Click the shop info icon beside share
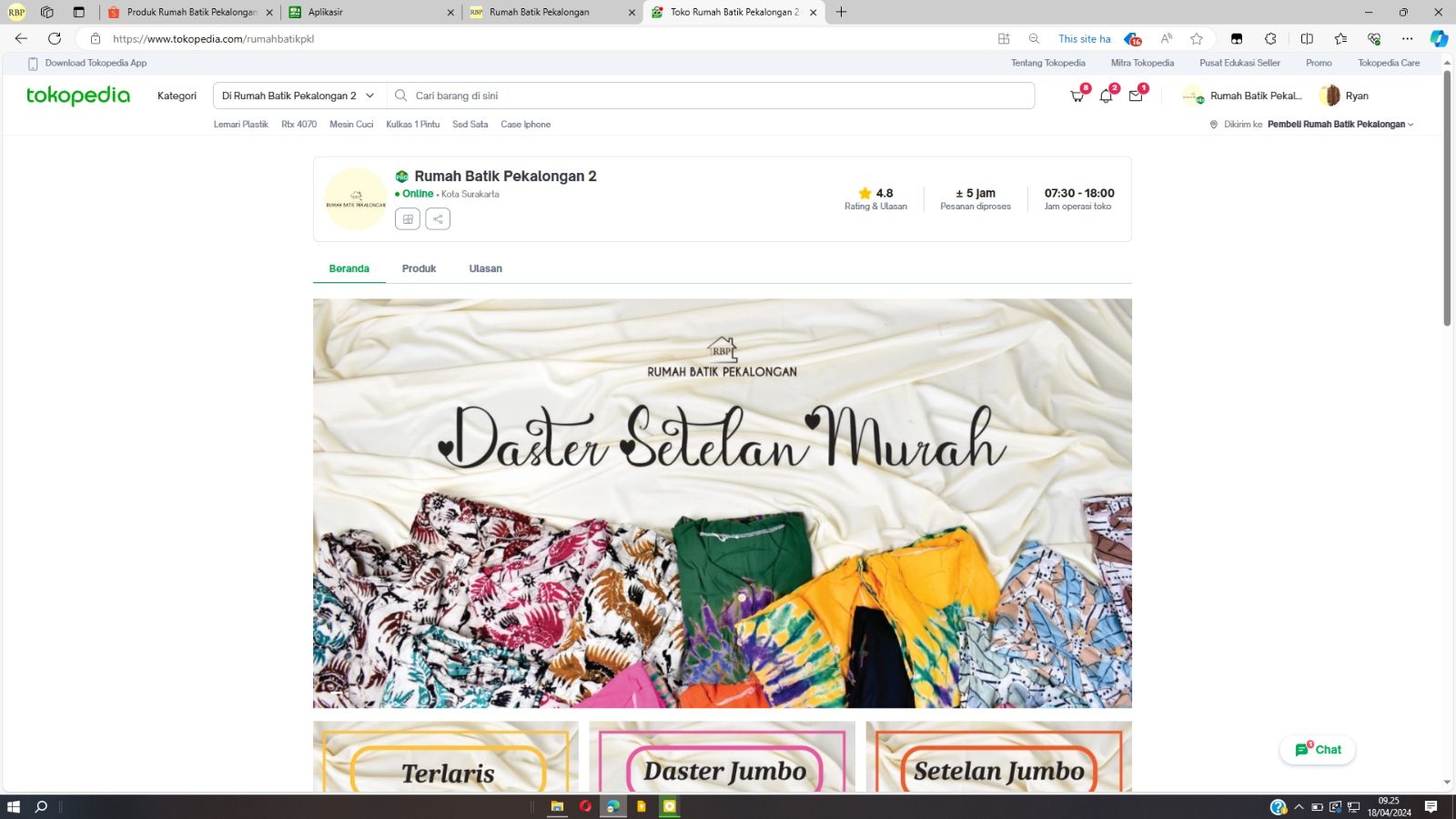This screenshot has width=1456, height=819. [x=408, y=218]
